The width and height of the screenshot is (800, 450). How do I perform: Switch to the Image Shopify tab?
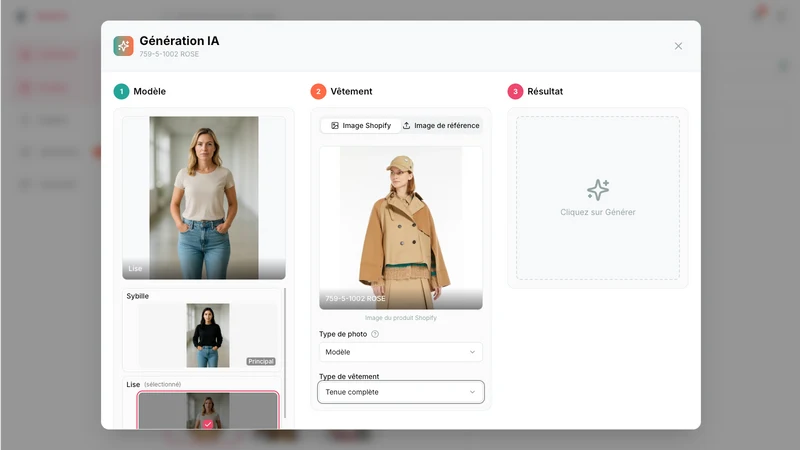[361, 126]
